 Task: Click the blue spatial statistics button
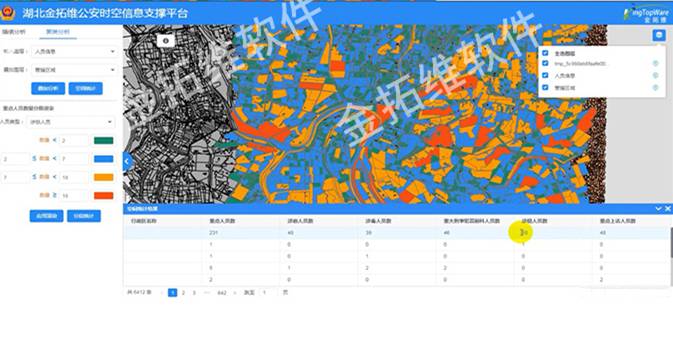85,88
